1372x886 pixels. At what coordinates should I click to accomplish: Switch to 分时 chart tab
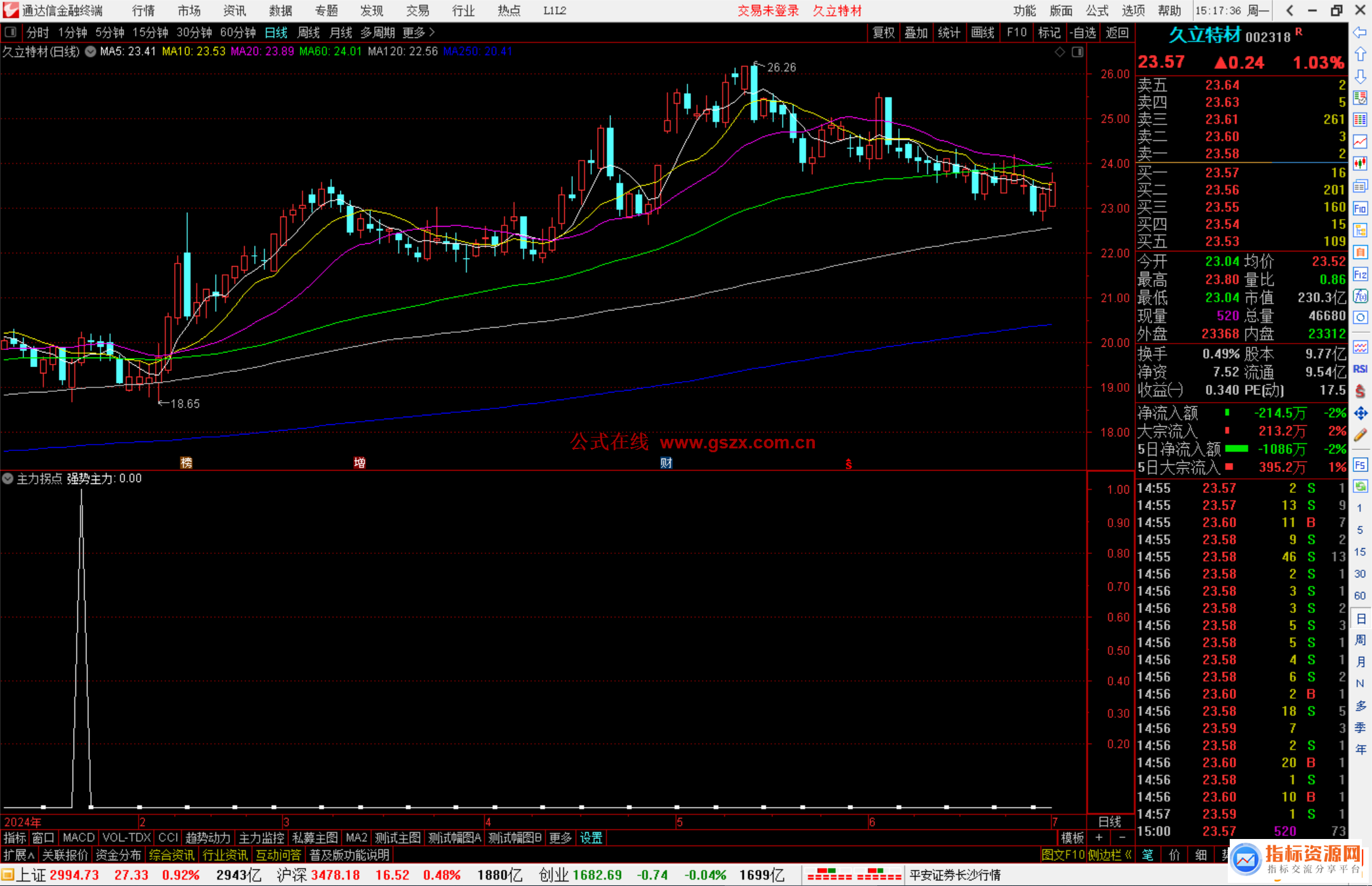(37, 32)
